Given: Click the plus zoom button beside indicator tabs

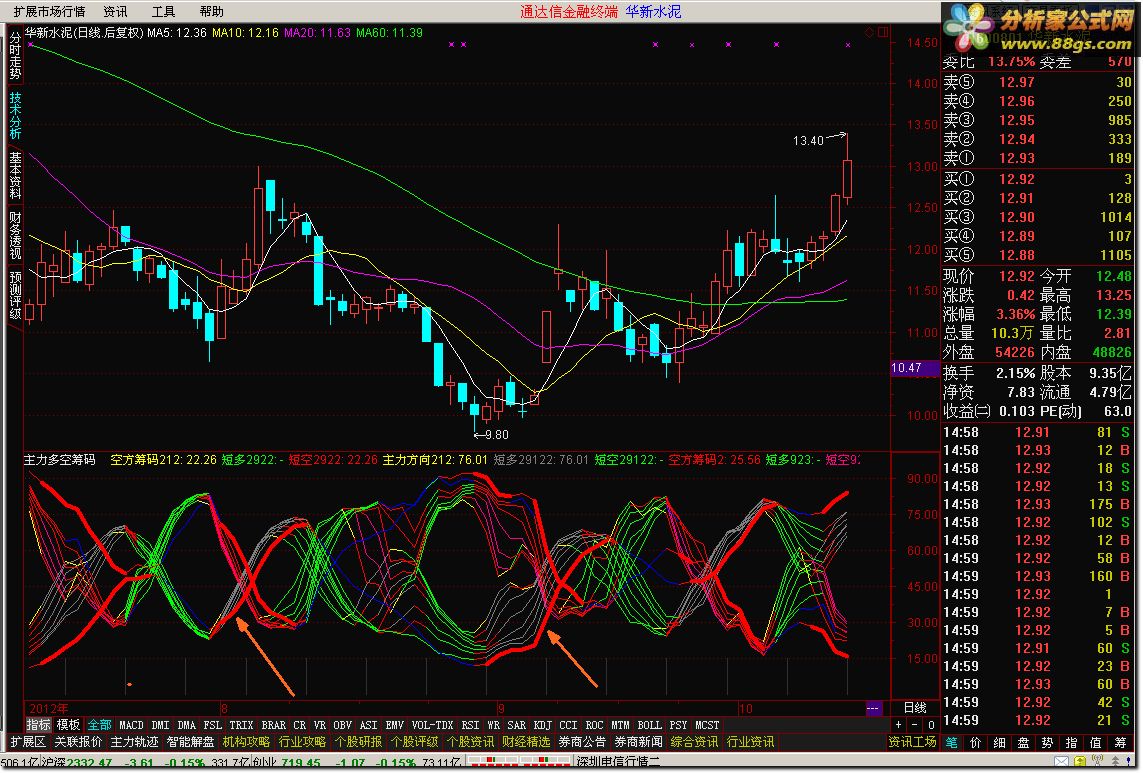Looking at the screenshot, I should click(899, 725).
